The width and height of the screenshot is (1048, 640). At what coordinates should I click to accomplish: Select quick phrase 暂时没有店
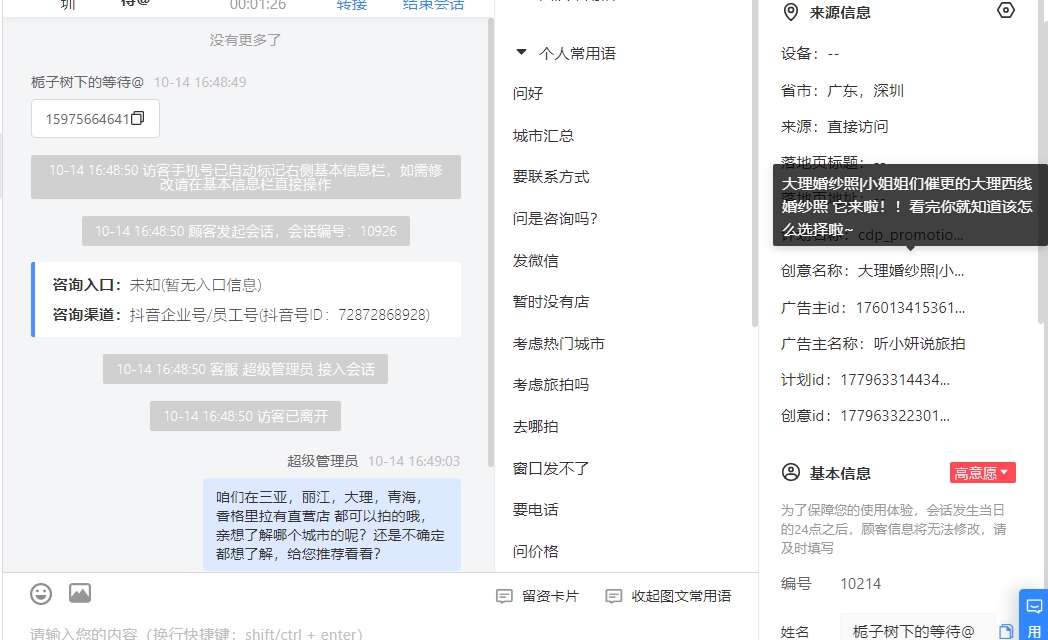click(551, 302)
